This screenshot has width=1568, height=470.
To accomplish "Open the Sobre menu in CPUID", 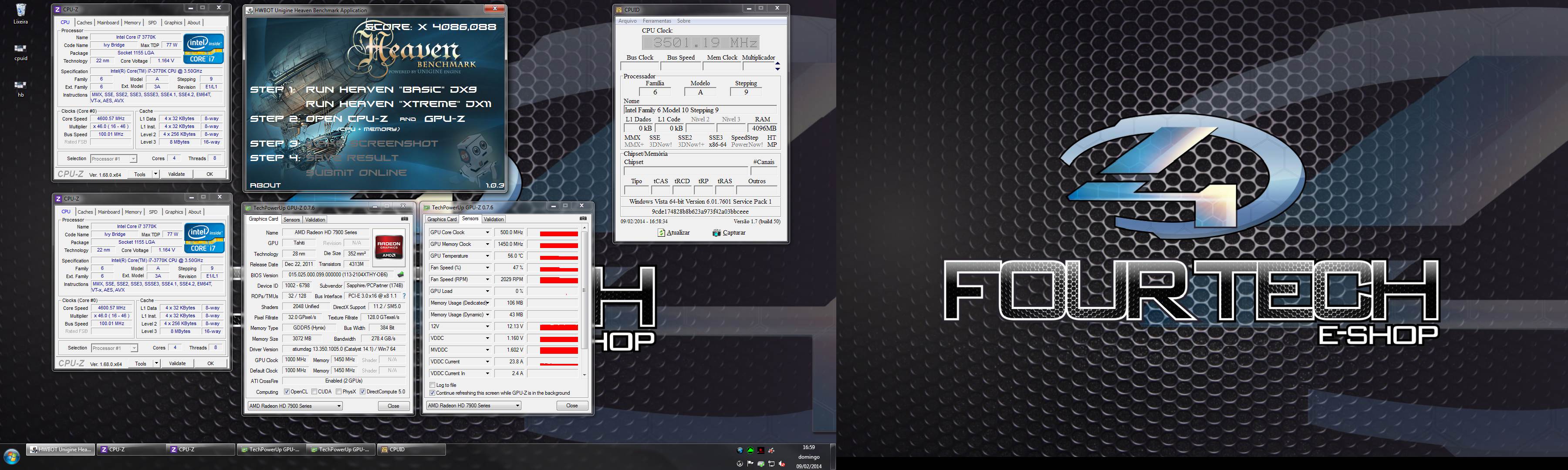I will (x=683, y=21).
